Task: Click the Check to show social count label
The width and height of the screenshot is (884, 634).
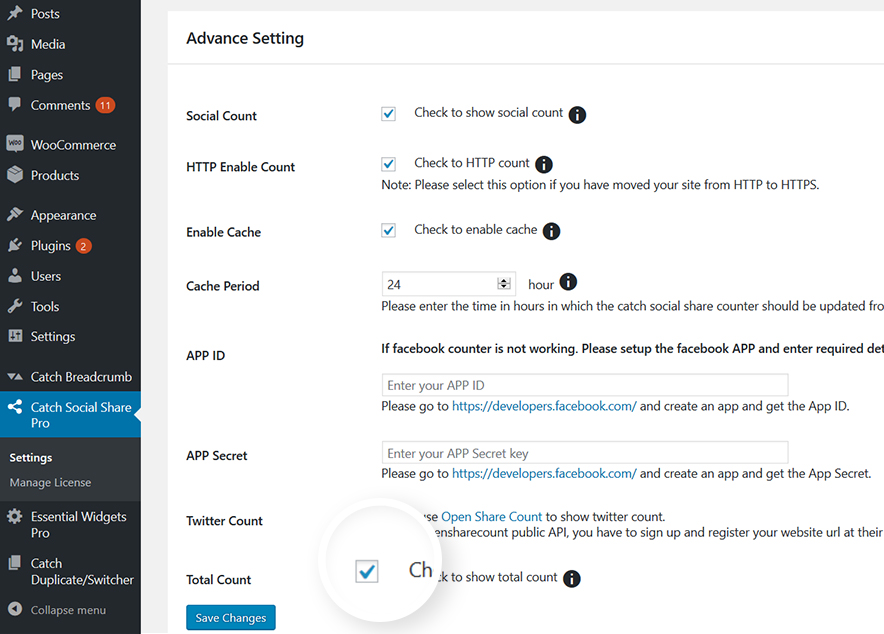Action: (x=488, y=112)
